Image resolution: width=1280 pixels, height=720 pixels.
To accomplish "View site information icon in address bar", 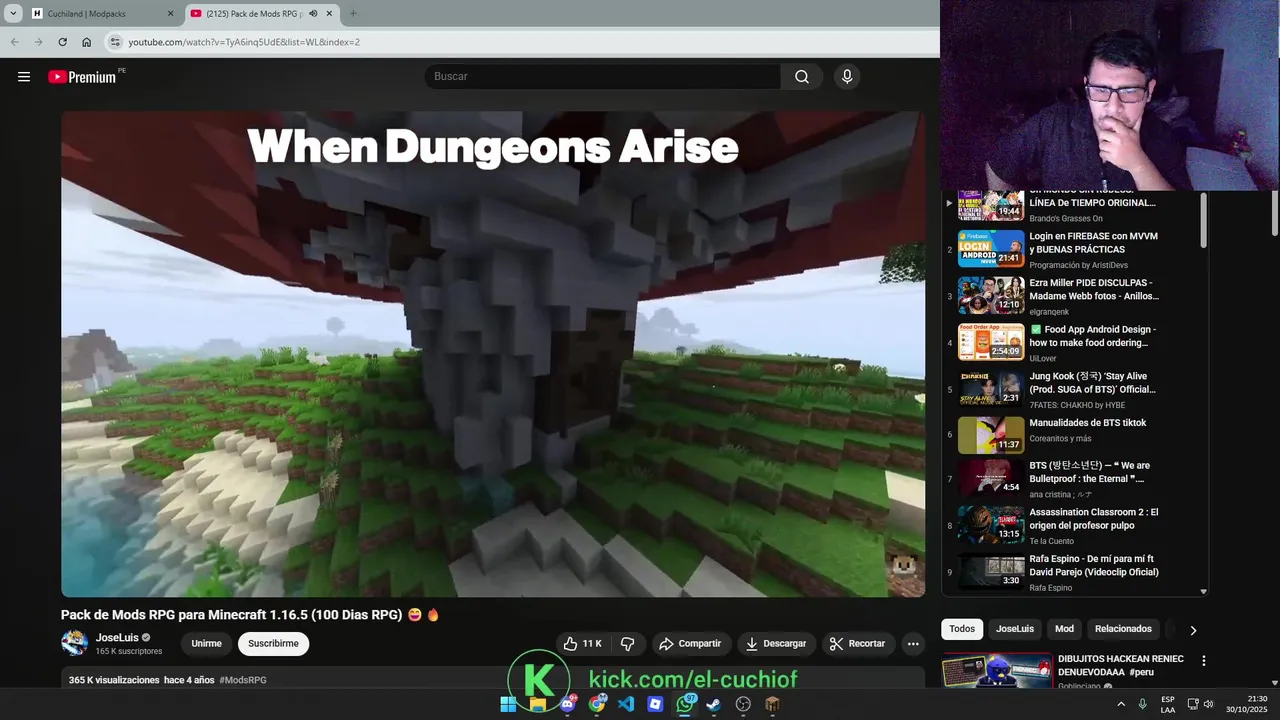I will coord(115,42).
